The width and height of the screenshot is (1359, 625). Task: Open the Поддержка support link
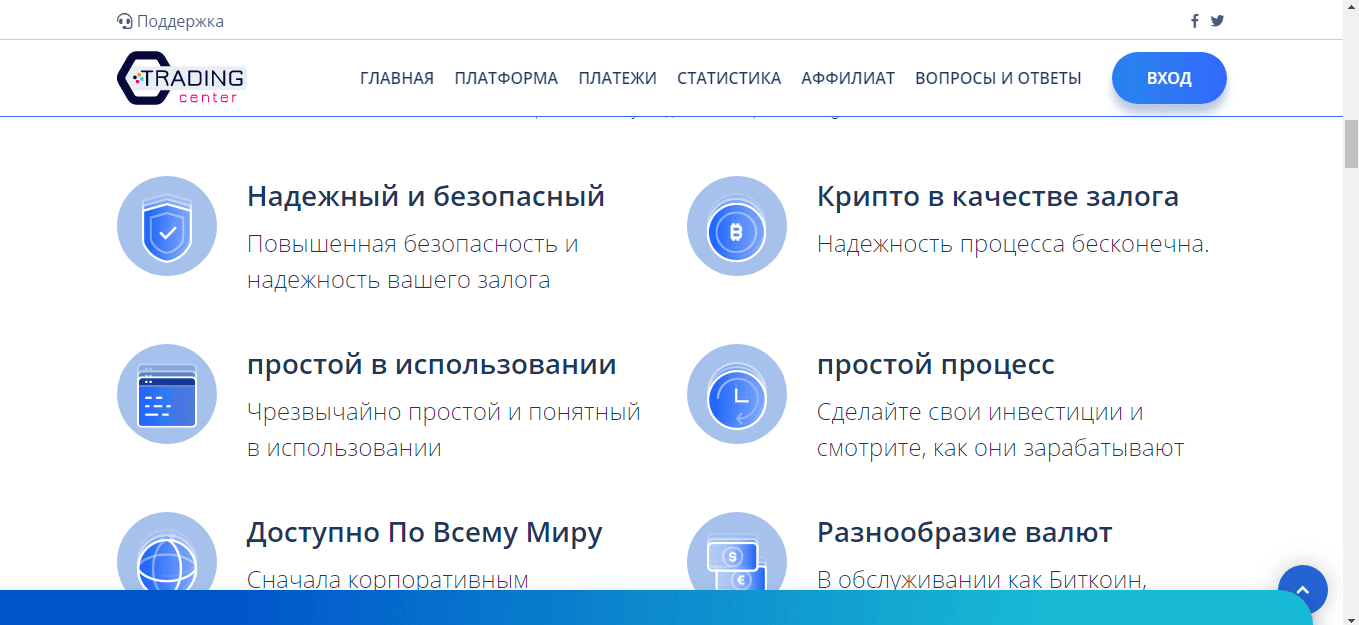170,21
